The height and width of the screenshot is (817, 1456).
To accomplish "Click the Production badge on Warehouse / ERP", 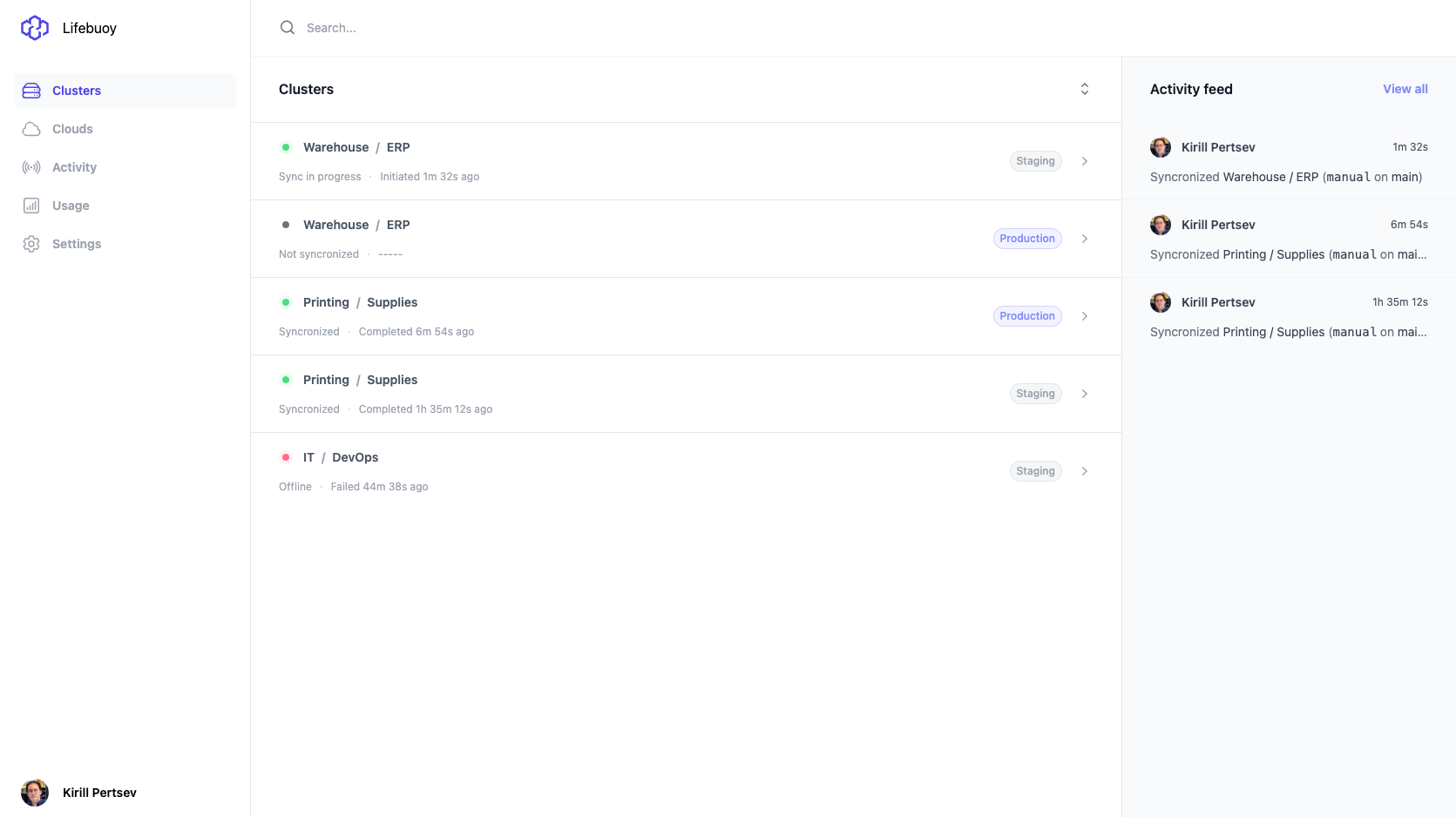I will [x=1026, y=239].
